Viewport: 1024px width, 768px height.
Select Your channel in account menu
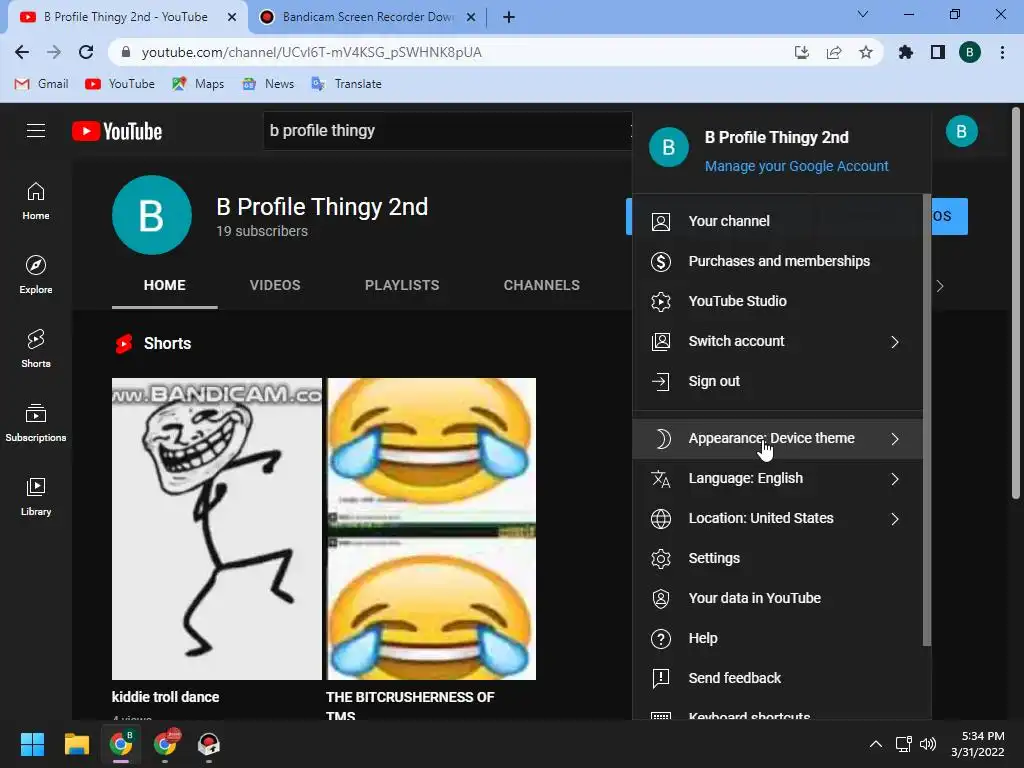pos(777,221)
